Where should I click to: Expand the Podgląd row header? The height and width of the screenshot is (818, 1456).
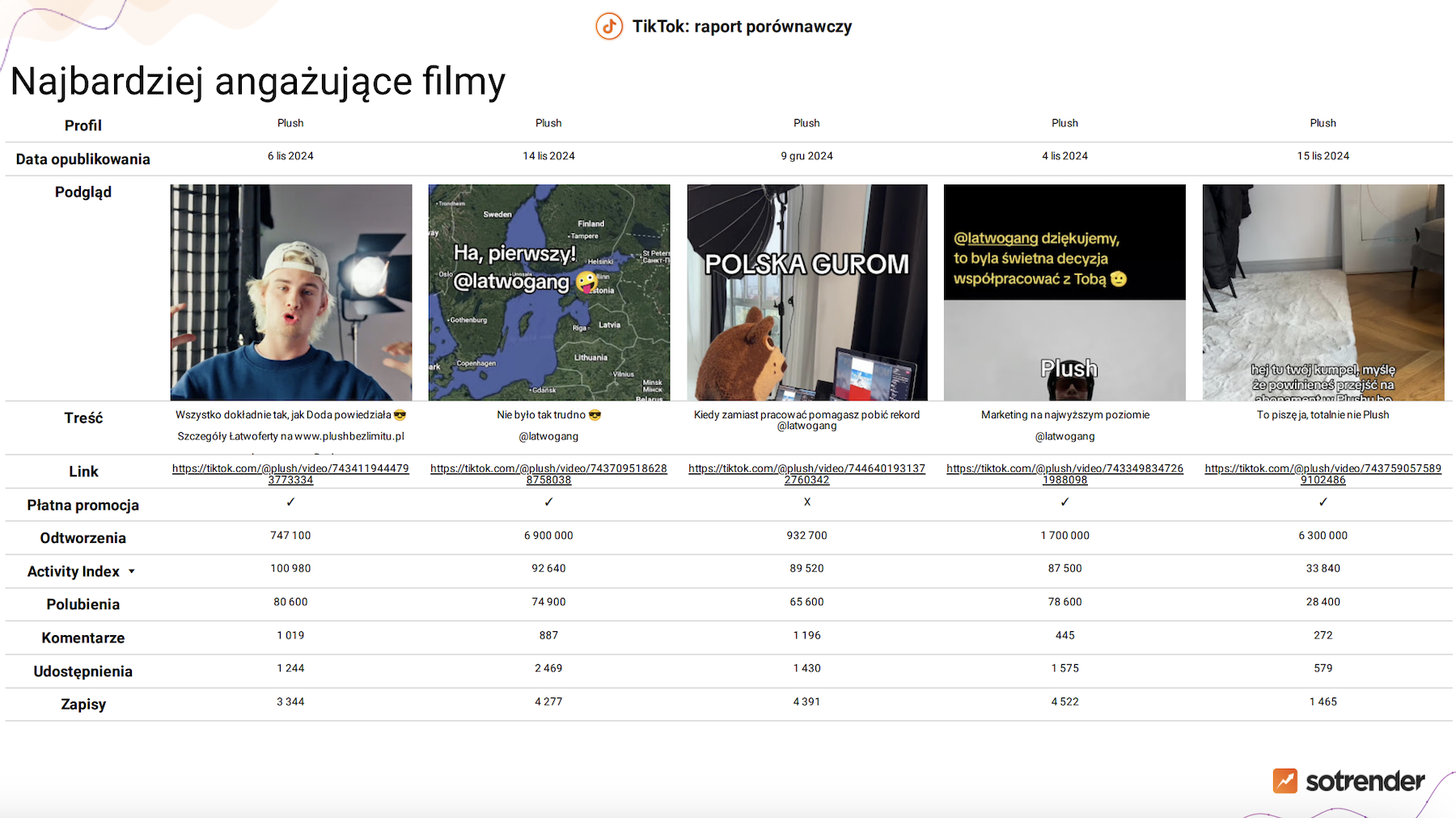[x=84, y=192]
